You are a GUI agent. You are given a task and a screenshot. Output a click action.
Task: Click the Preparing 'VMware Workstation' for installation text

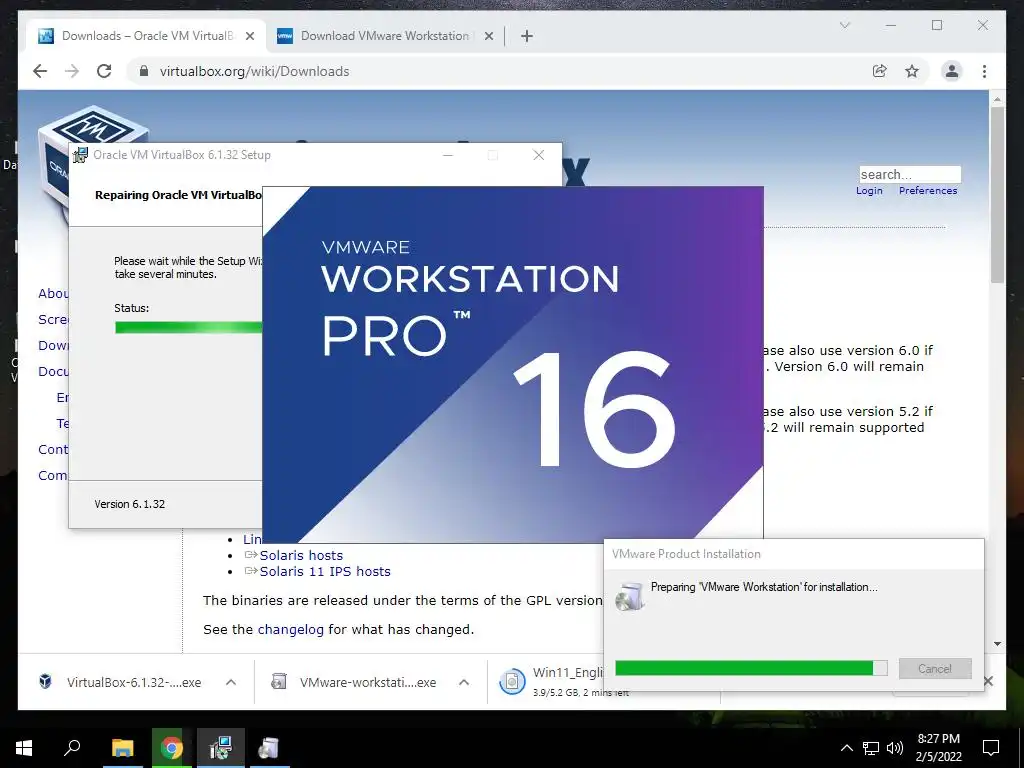tap(764, 587)
